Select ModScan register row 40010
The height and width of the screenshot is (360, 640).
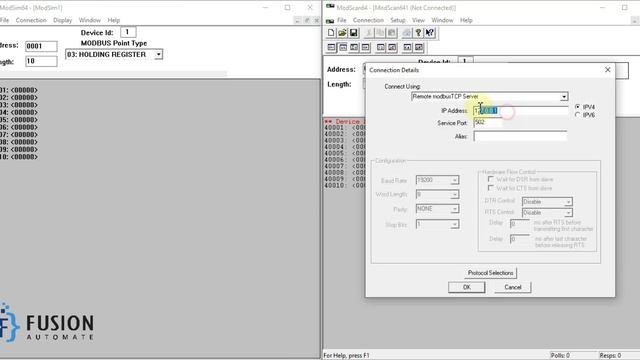pos(344,186)
